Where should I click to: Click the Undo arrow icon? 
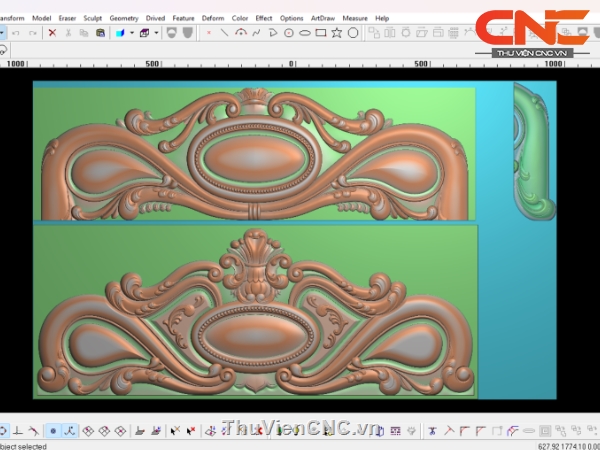17,33
